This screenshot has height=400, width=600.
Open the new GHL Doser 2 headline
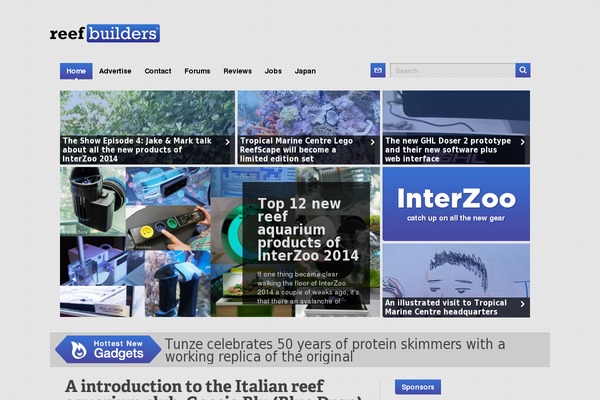tap(448, 150)
